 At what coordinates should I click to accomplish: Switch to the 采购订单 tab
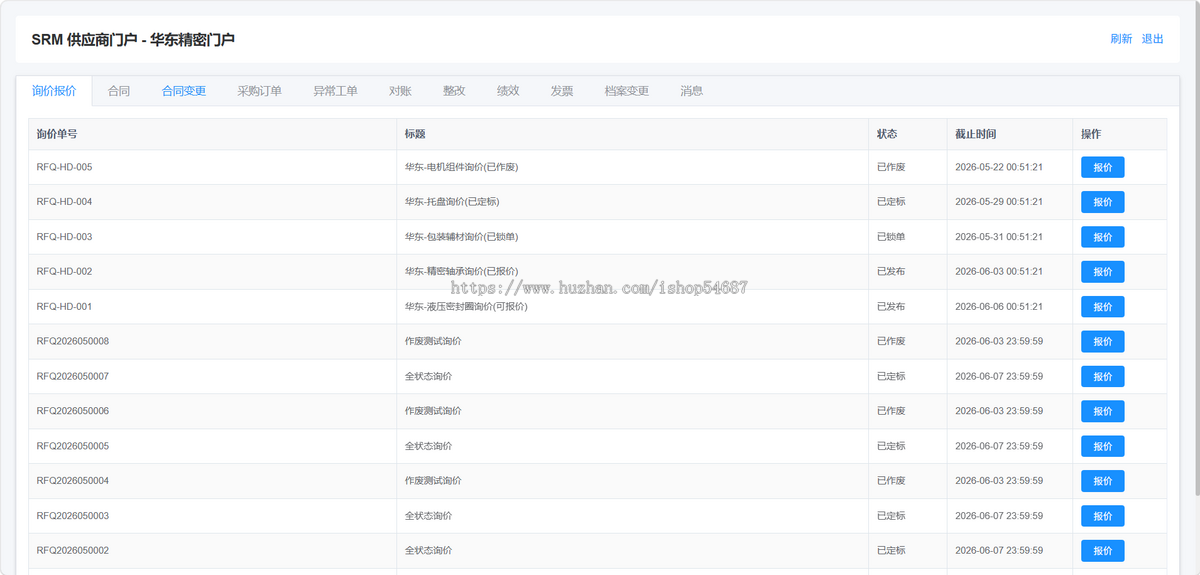(x=260, y=91)
